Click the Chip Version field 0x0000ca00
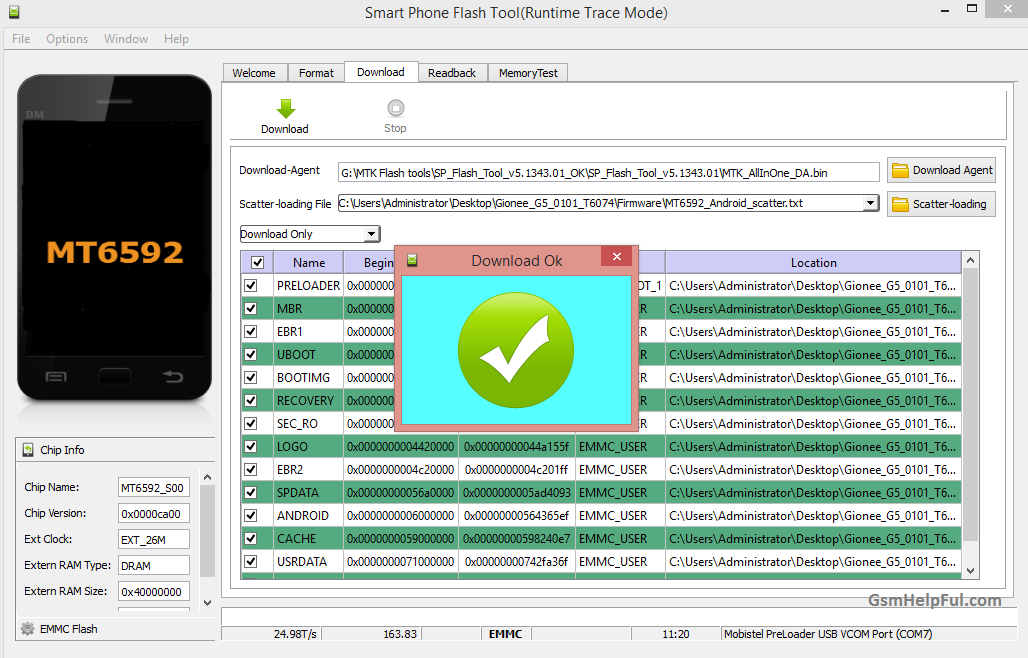The width and height of the screenshot is (1028, 658). coord(153,514)
